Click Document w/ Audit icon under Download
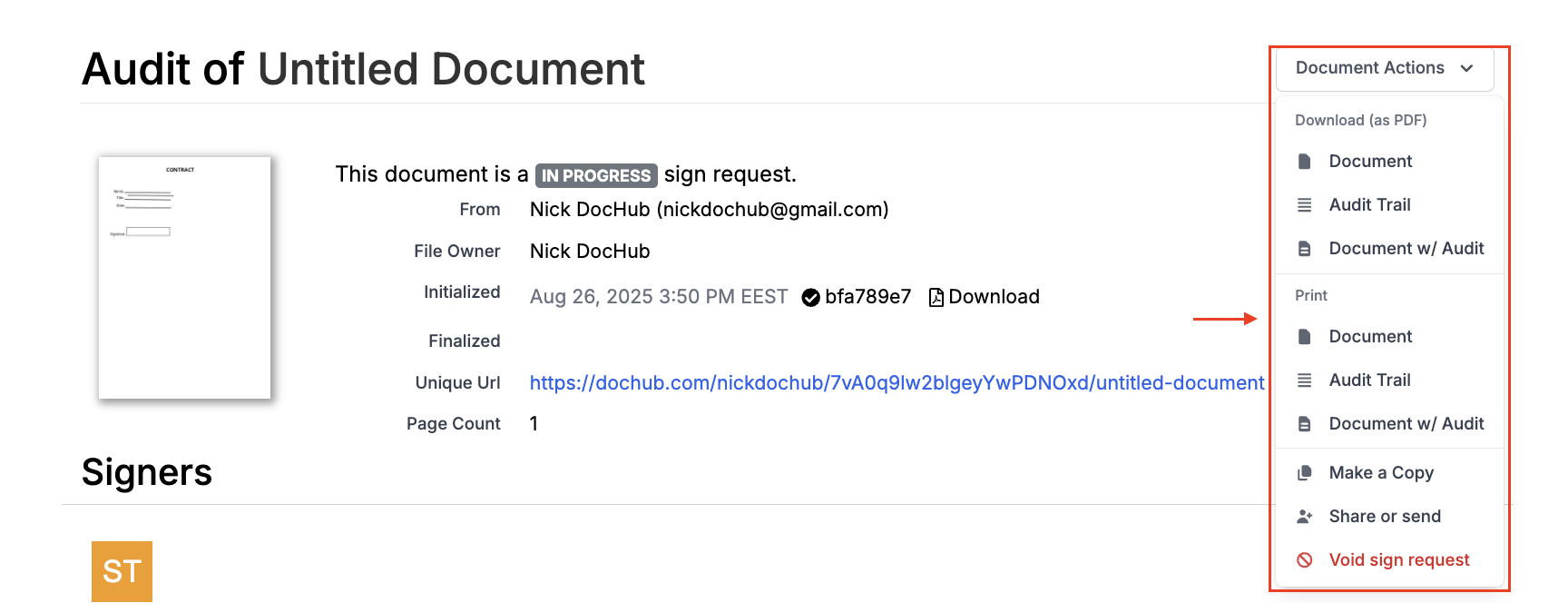The width and height of the screenshot is (1568, 603). point(1304,249)
